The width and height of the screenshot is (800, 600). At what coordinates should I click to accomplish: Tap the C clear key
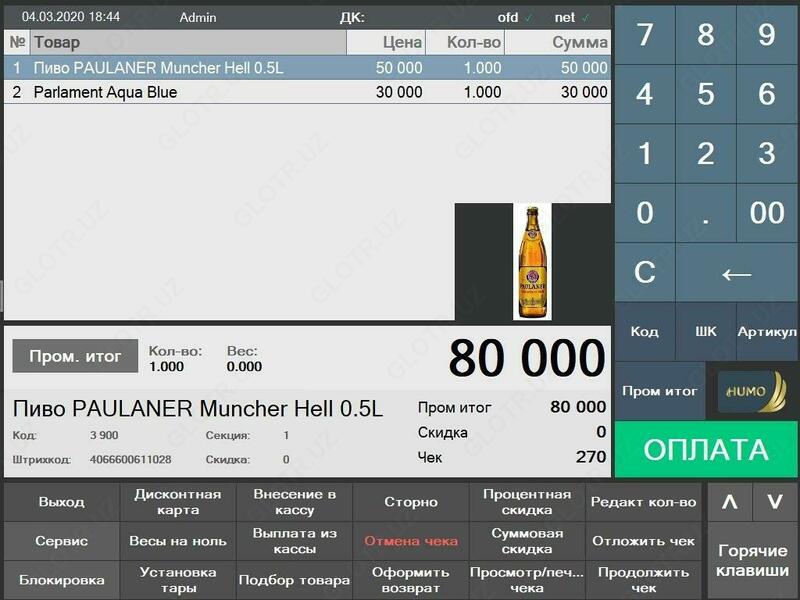pyautogui.click(x=645, y=273)
